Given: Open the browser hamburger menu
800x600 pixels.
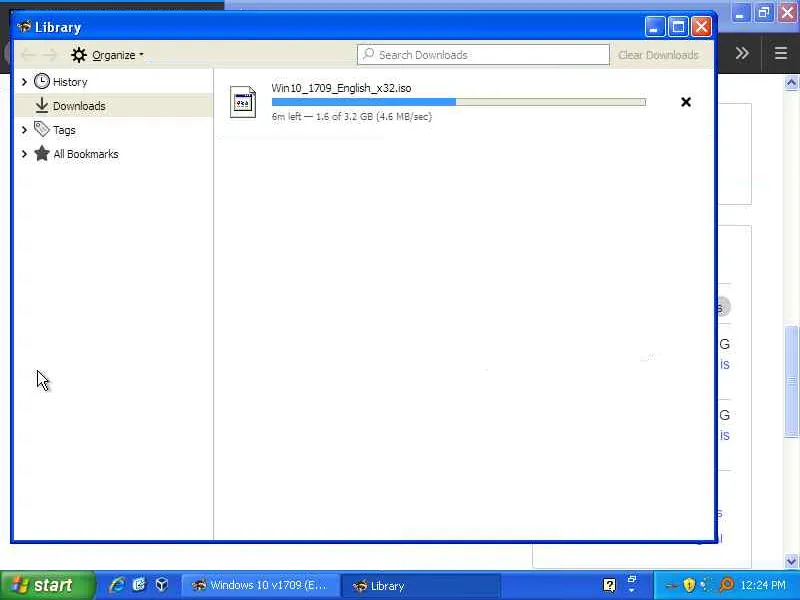Looking at the screenshot, I should (781, 53).
